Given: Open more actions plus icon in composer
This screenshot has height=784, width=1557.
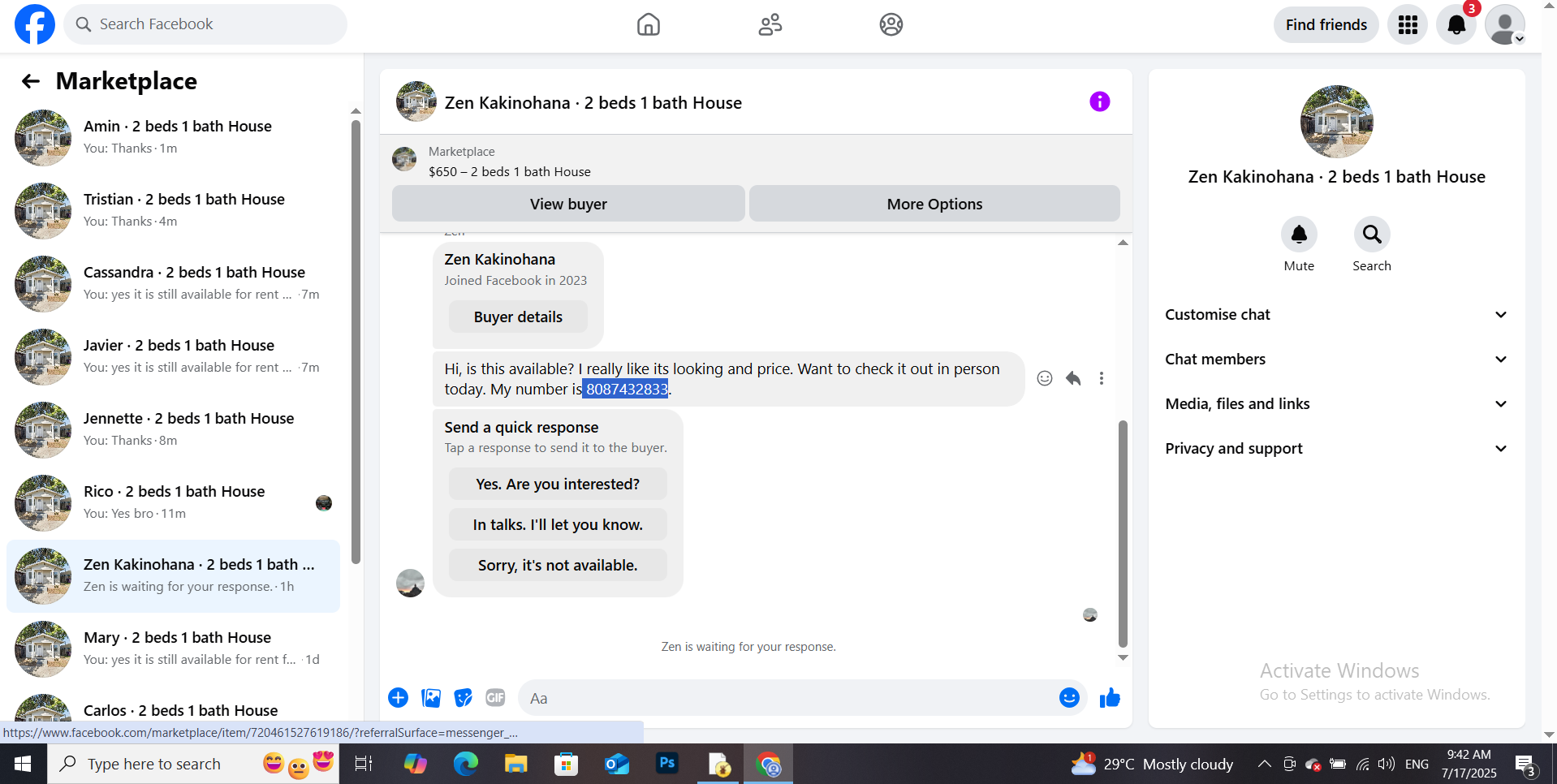Looking at the screenshot, I should point(398,698).
